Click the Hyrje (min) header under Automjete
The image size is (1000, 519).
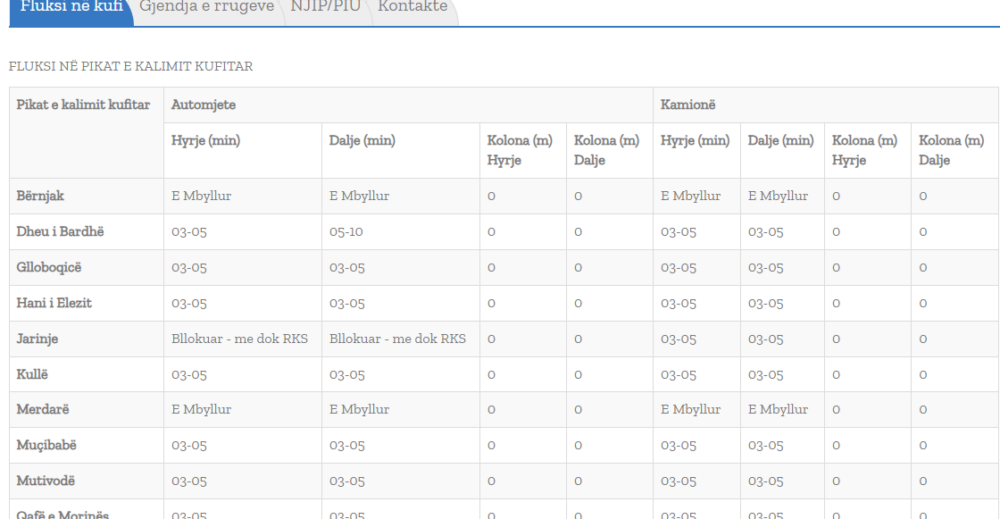pyautogui.click(x=207, y=141)
